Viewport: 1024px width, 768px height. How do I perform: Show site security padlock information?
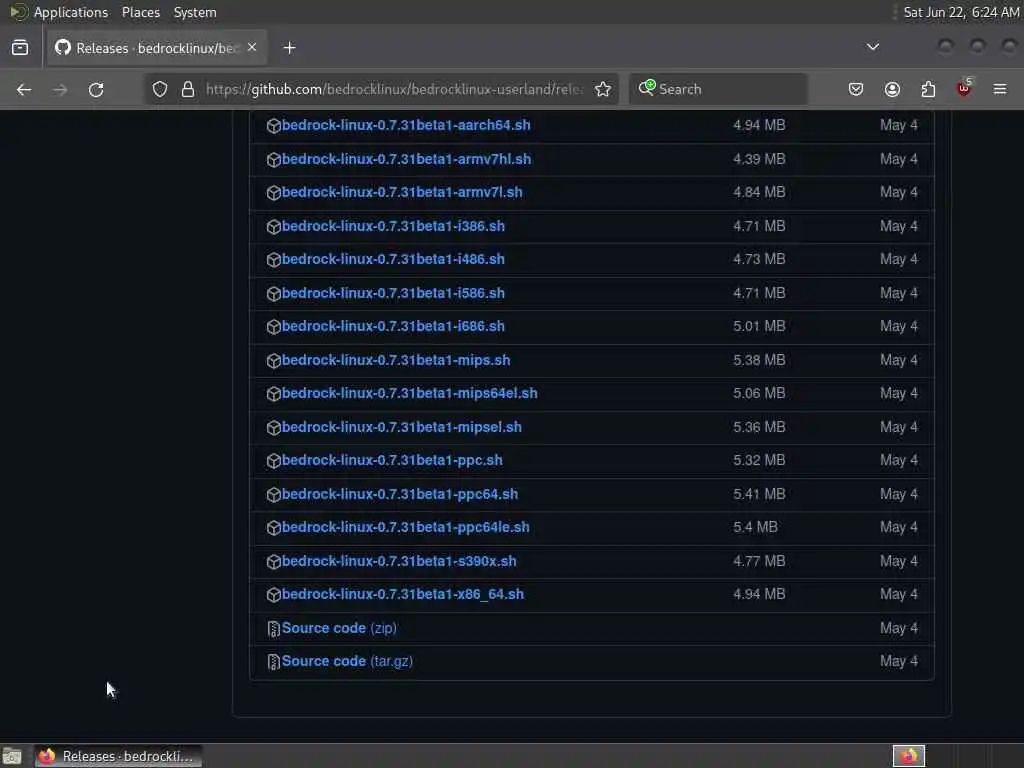[188, 89]
